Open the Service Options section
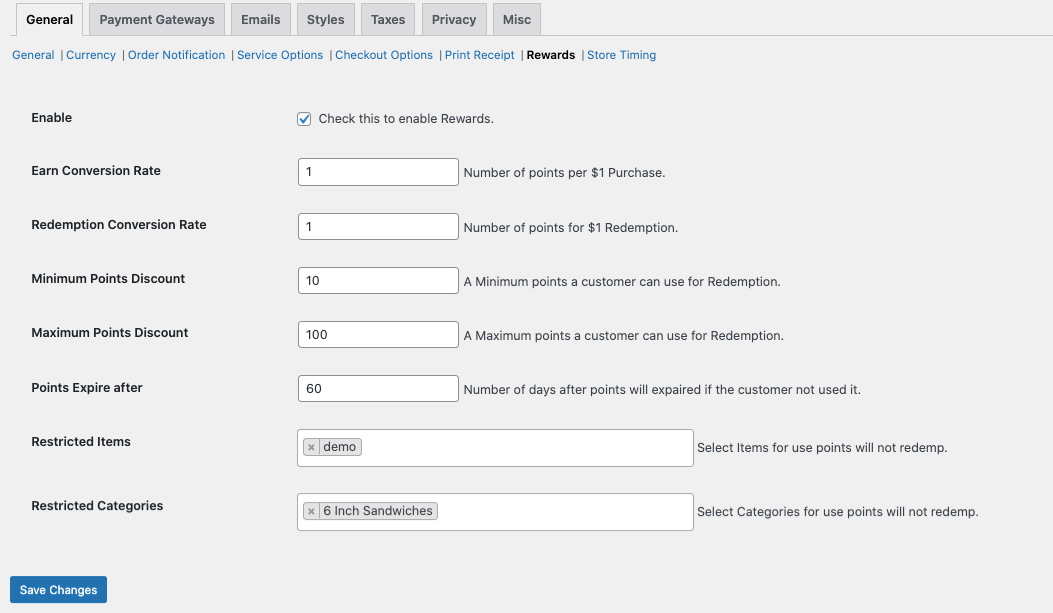The width and height of the screenshot is (1053, 613). click(280, 55)
